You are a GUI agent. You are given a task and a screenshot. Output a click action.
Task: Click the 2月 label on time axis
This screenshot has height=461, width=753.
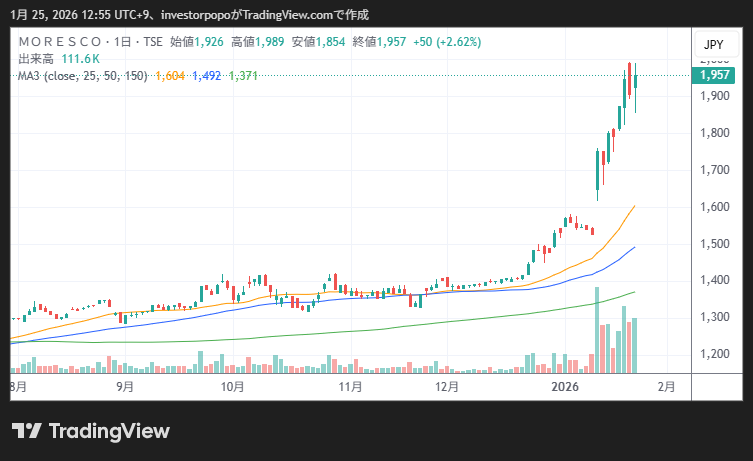coord(666,386)
